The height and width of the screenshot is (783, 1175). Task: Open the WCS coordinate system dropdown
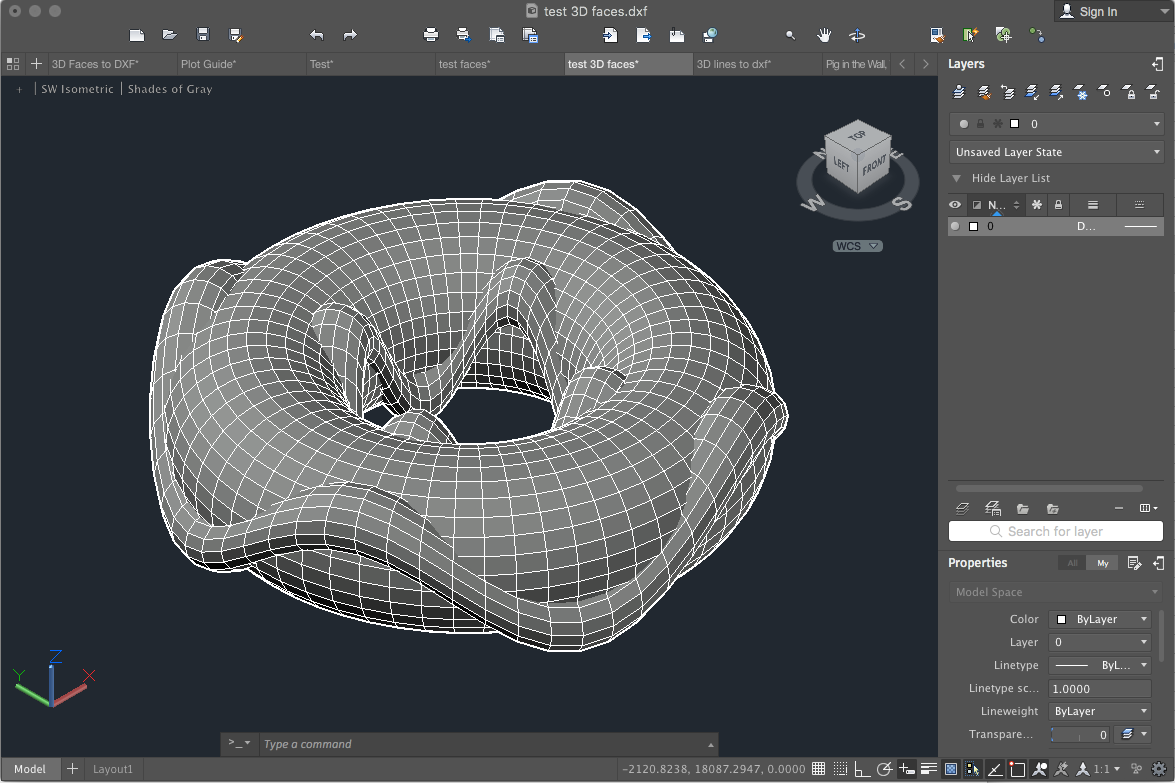tap(857, 246)
